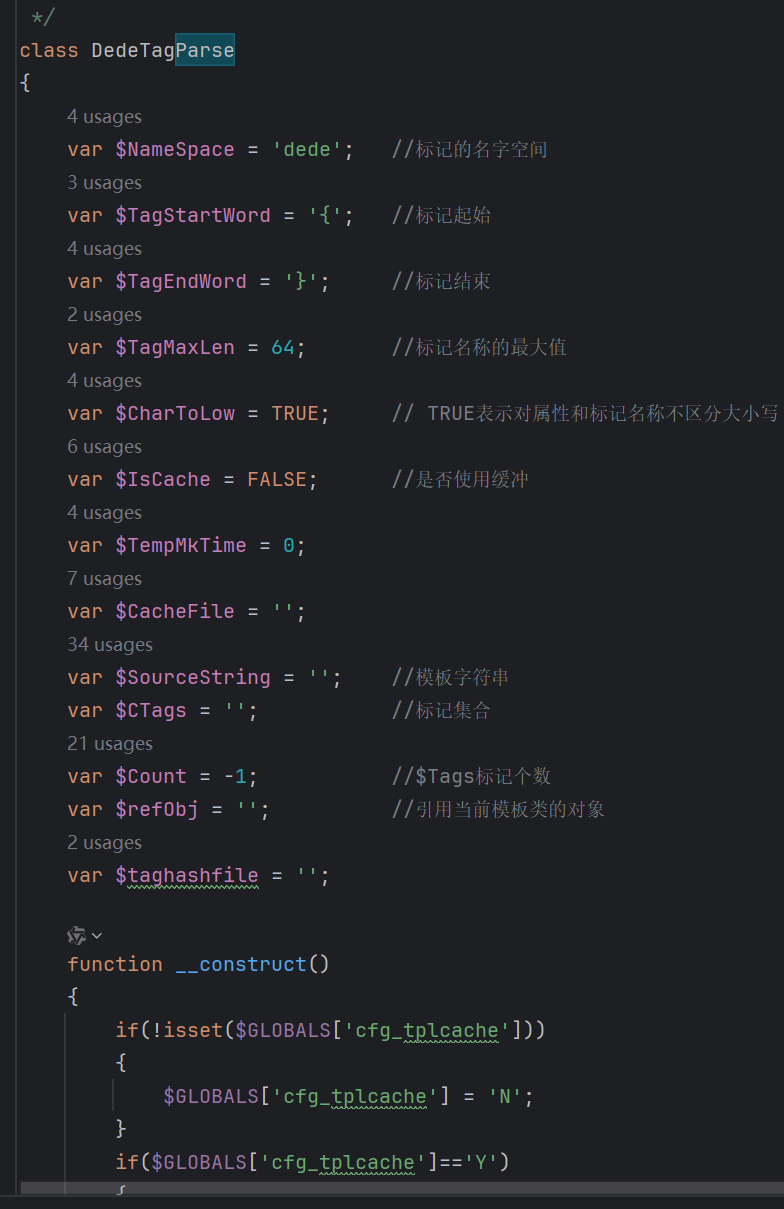The image size is (784, 1209).
Task: Click the number 64 in $TagMaxLen
Action: [x=283, y=348]
